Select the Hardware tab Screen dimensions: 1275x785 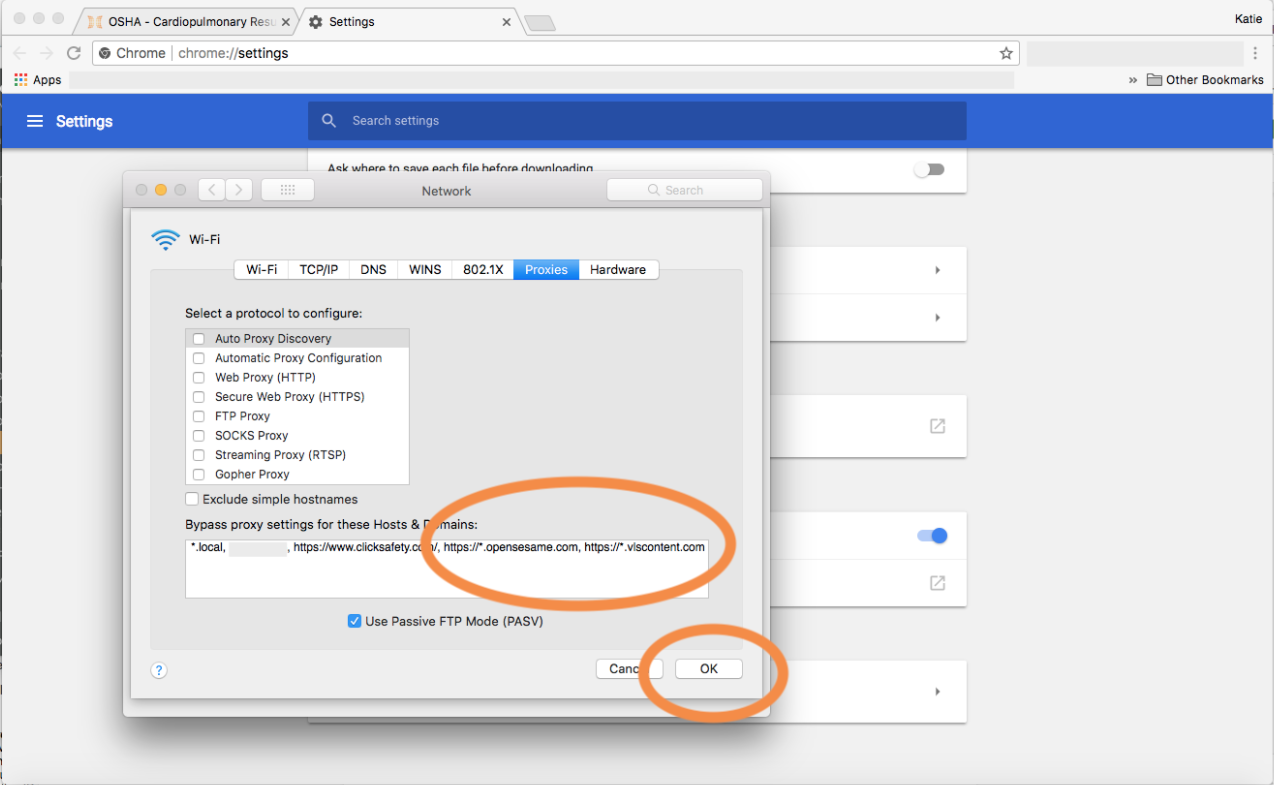coord(617,269)
